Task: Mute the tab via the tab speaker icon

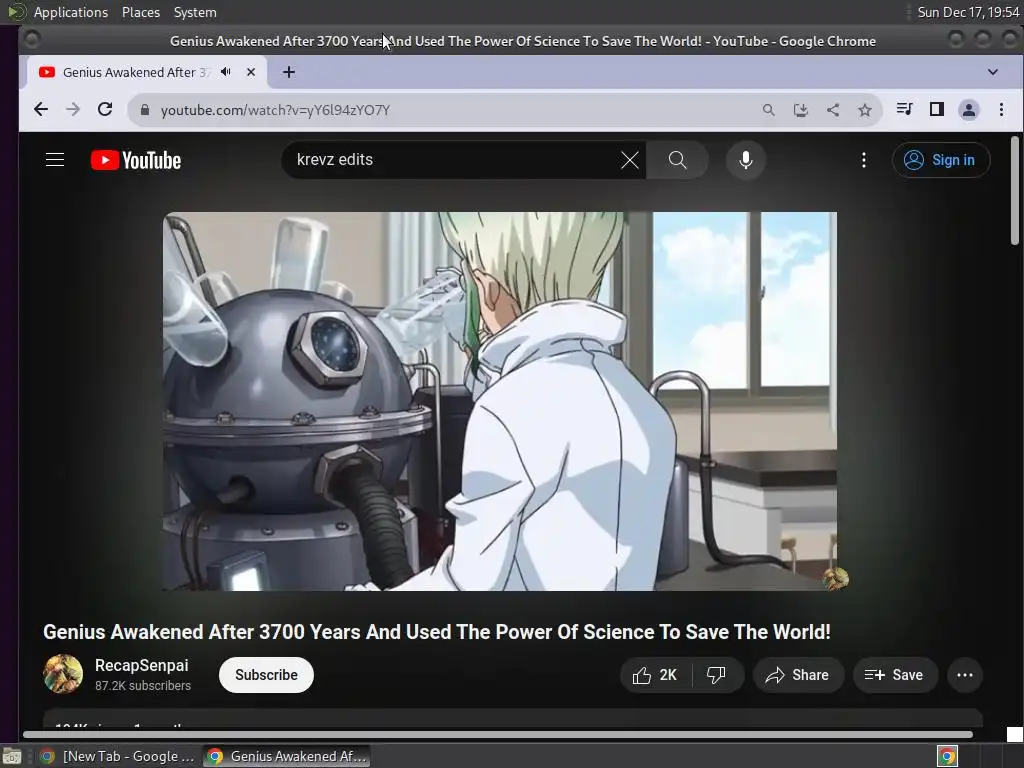Action: (x=226, y=72)
